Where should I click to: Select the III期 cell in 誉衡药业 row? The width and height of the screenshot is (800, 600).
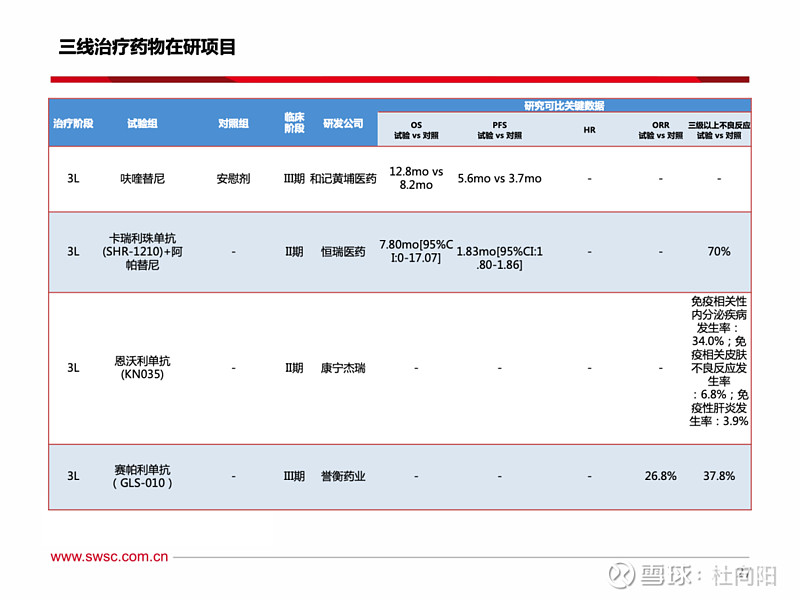click(x=294, y=476)
